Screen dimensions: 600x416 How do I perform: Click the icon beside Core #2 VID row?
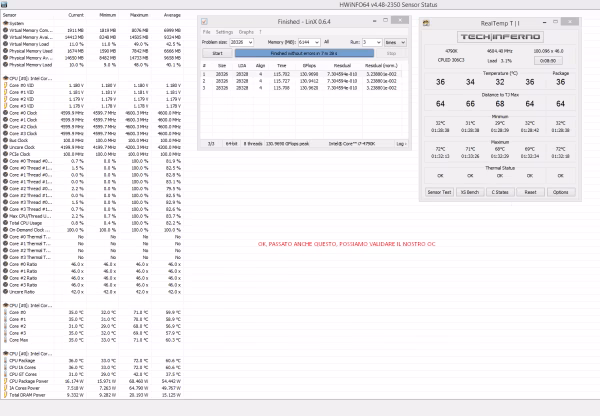[x=5, y=99]
